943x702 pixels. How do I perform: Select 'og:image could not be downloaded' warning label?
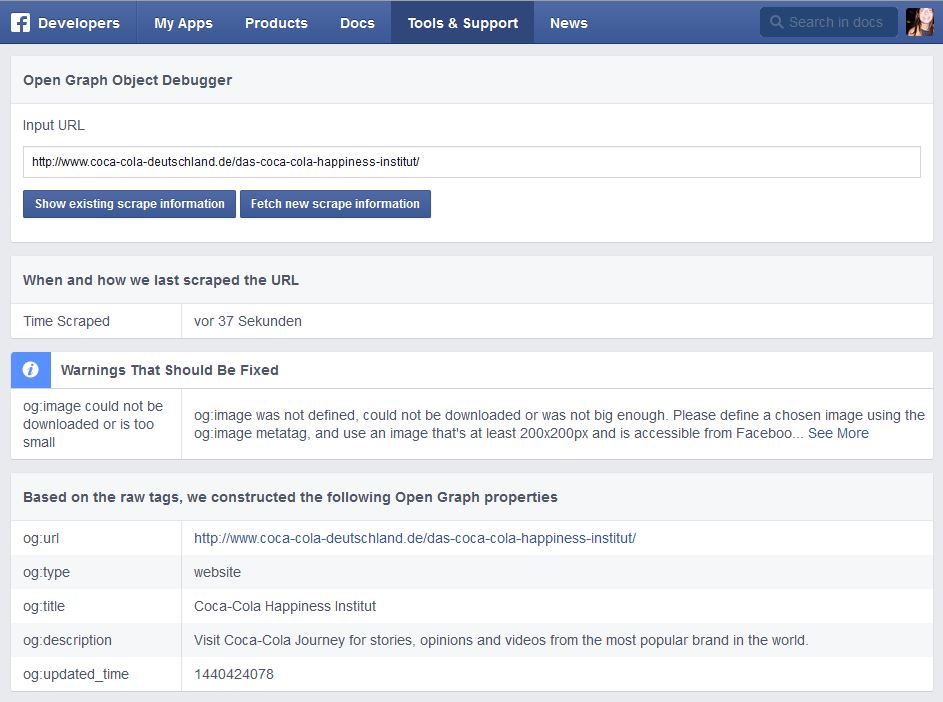[x=93, y=424]
